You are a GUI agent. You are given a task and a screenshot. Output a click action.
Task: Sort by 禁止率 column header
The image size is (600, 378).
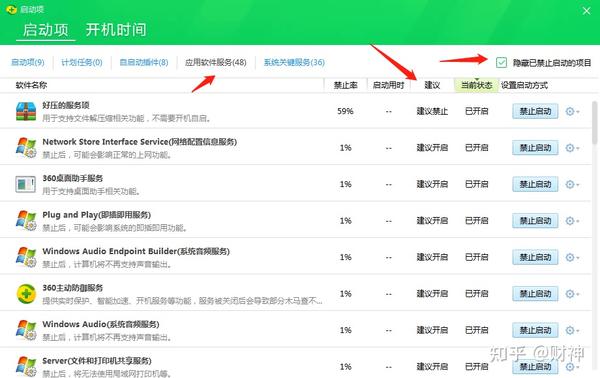pyautogui.click(x=346, y=85)
